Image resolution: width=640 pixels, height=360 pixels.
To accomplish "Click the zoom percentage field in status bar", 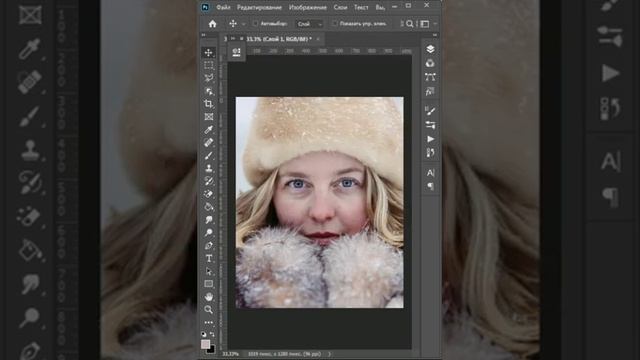I will 231,354.
